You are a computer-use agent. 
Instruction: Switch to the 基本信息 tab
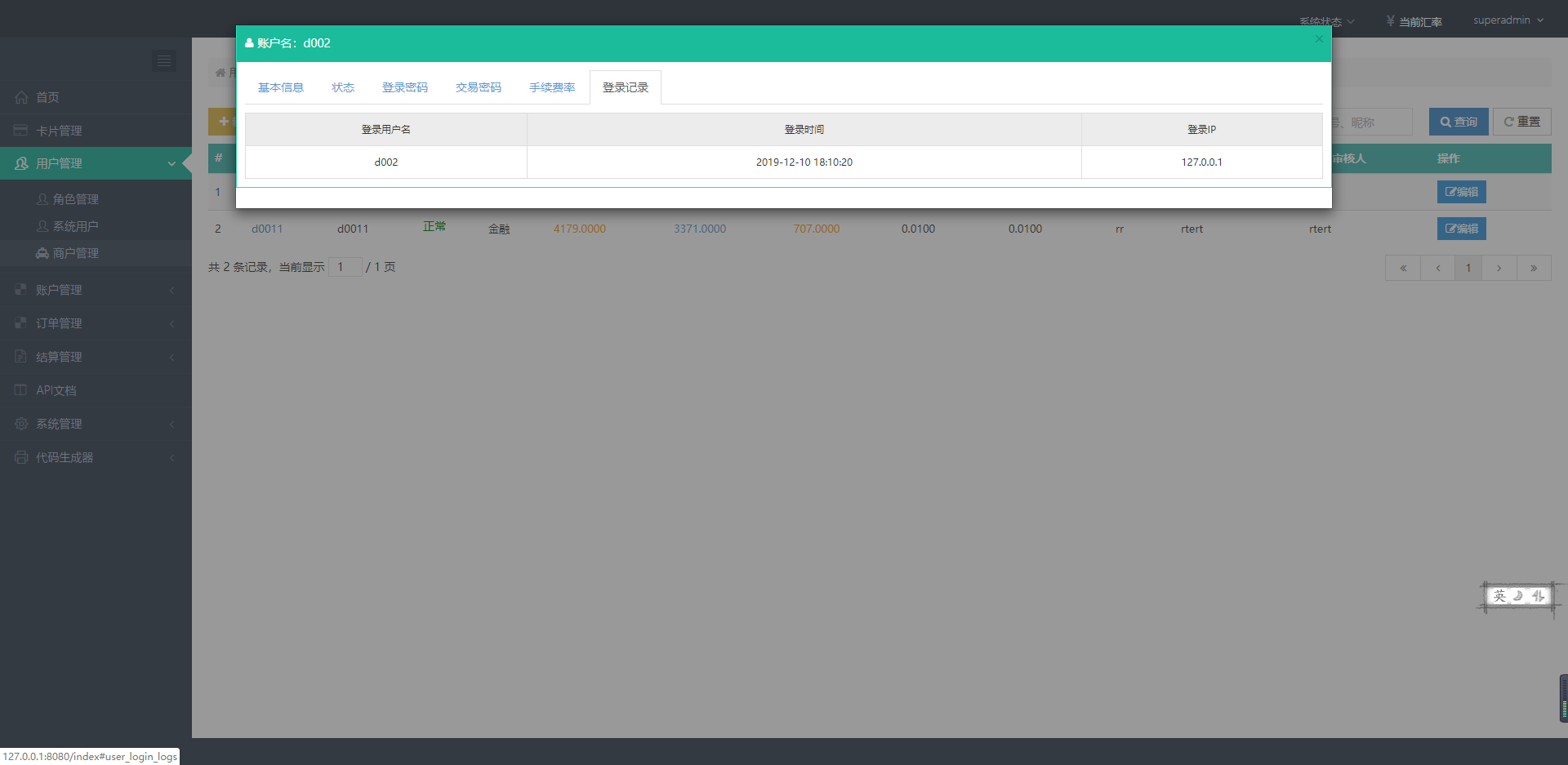tap(281, 87)
